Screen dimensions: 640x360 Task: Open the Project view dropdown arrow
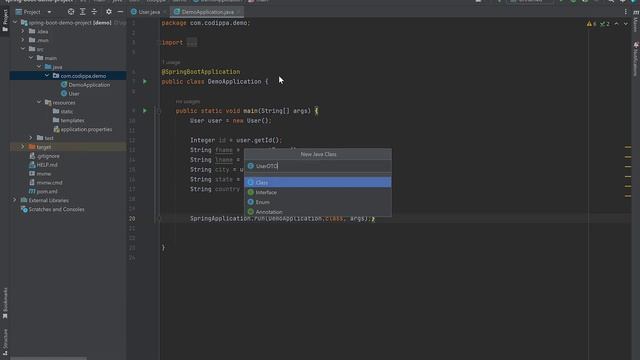pyautogui.click(x=49, y=12)
